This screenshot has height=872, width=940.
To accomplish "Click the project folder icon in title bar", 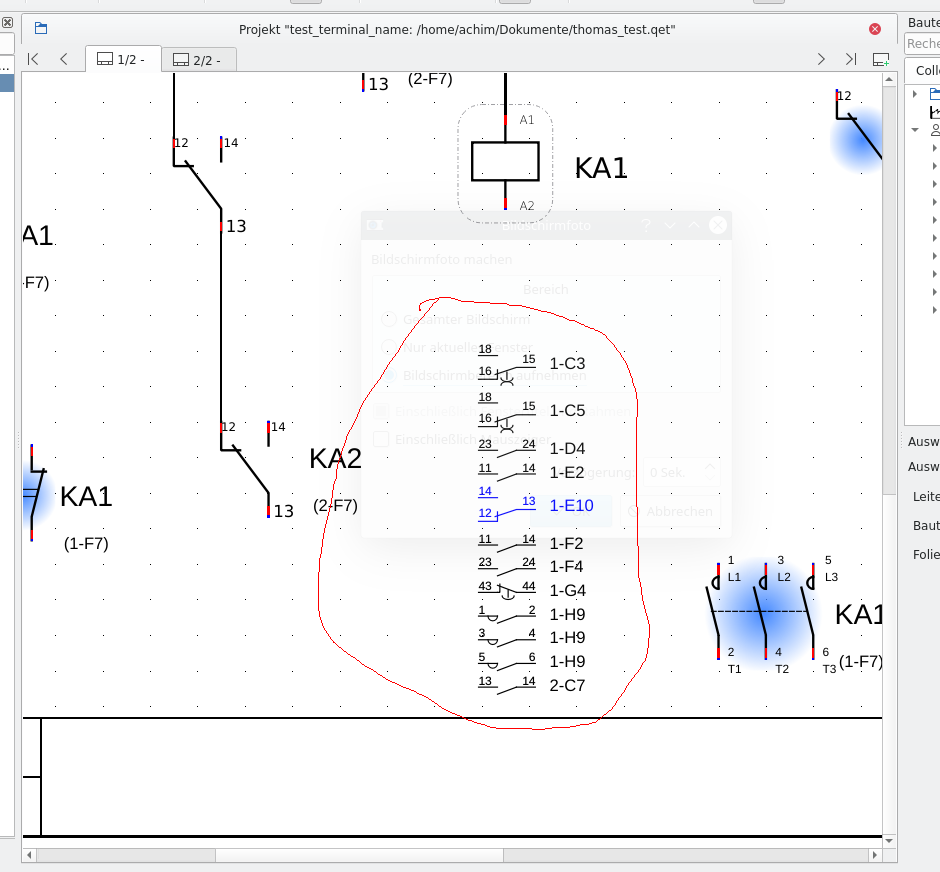I will coord(41,28).
